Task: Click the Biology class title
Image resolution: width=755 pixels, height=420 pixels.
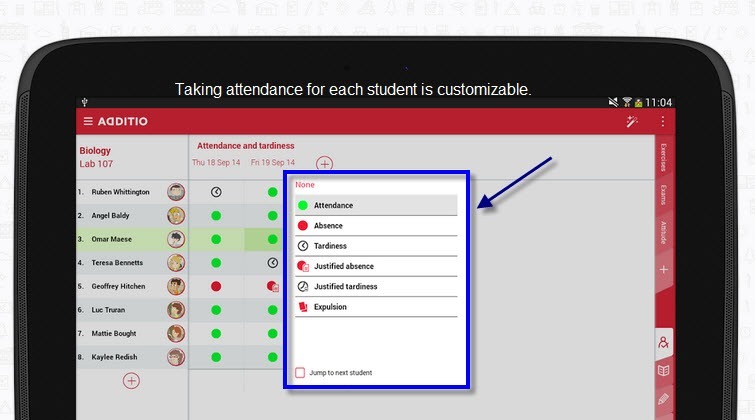Action: click(95, 150)
